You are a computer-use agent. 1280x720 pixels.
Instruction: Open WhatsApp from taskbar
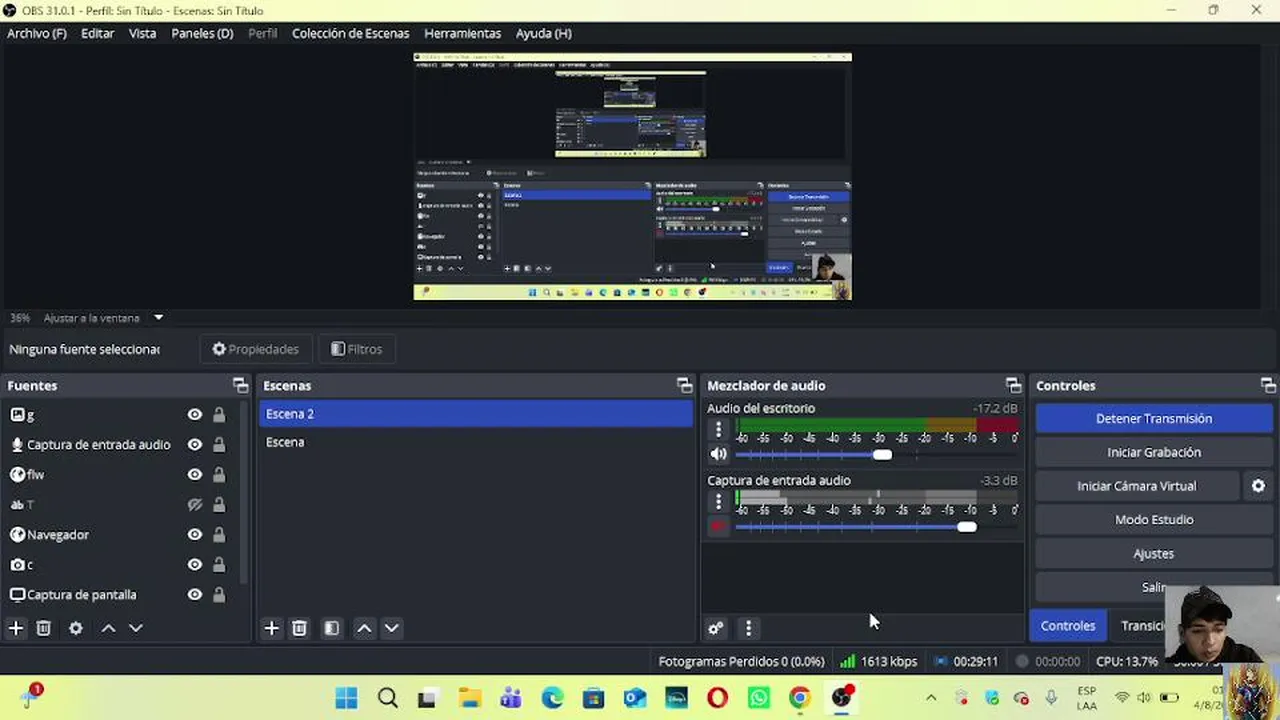[758, 698]
